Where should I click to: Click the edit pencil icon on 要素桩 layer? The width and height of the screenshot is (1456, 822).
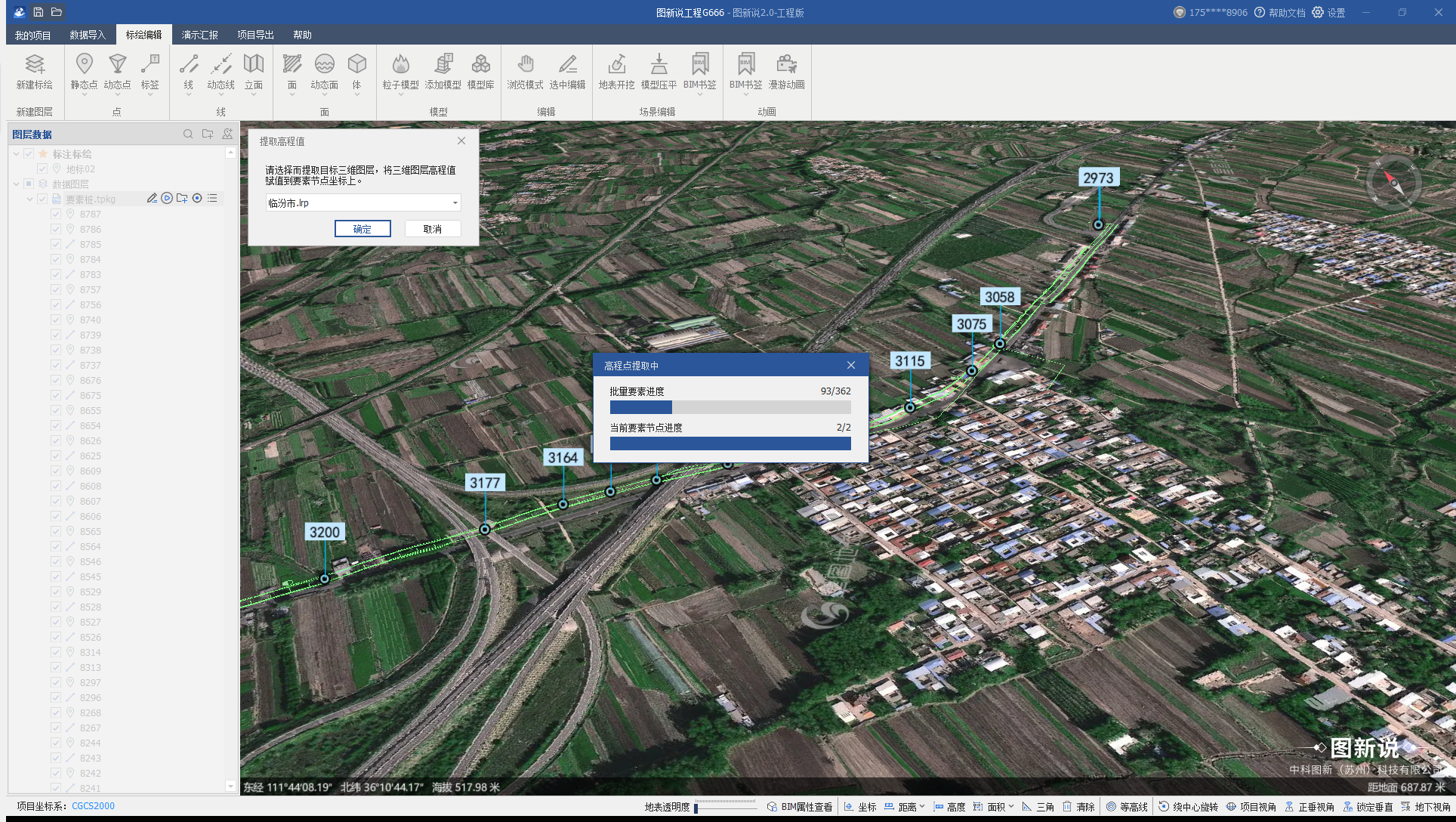point(152,198)
